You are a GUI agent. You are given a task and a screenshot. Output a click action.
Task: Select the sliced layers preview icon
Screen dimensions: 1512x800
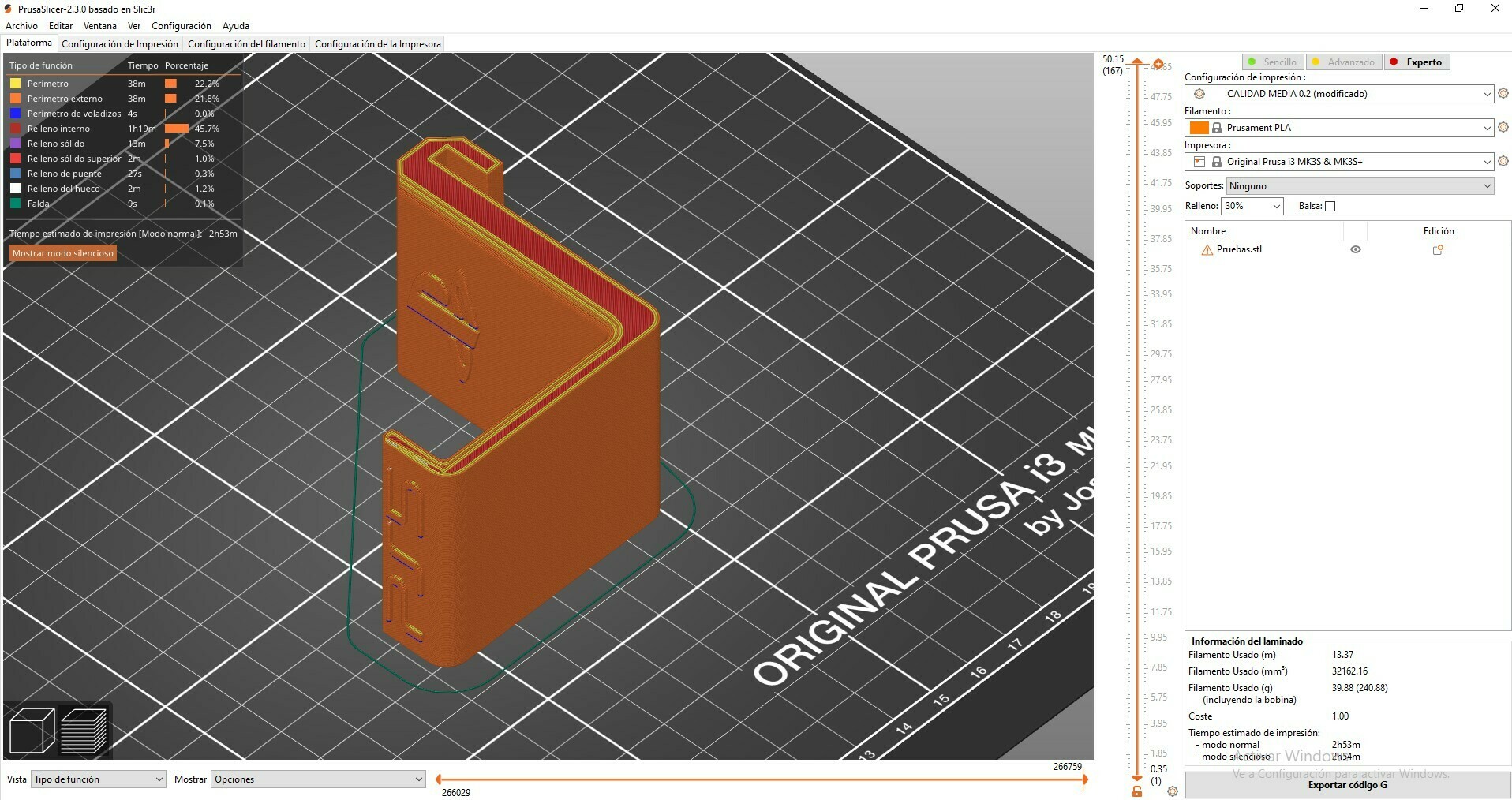[x=84, y=731]
